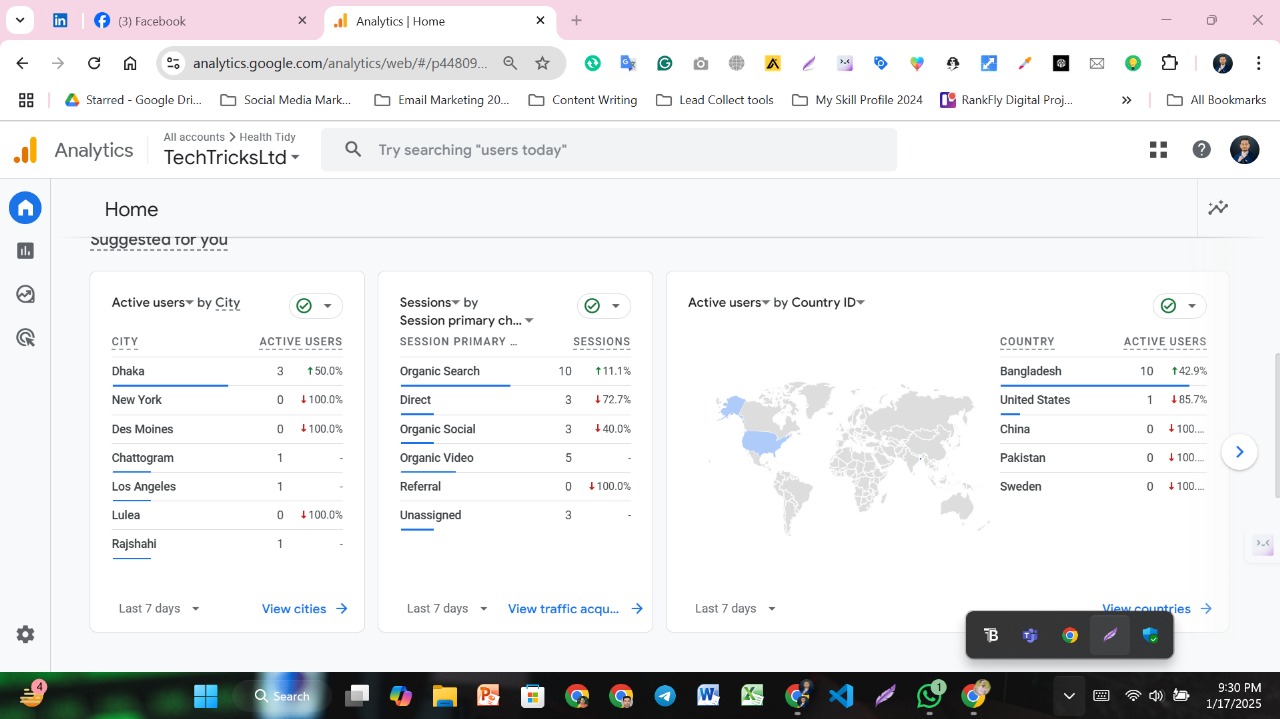The image size is (1280, 719).
Task: Open Last 7 days dropdown on City card
Action: point(159,609)
